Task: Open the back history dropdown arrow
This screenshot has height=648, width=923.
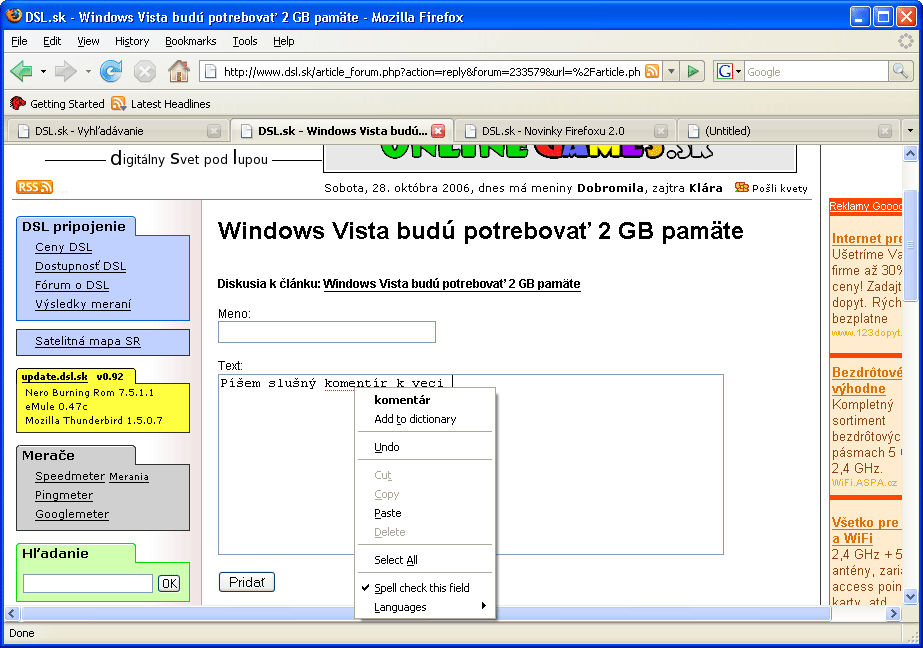Action: [x=43, y=72]
